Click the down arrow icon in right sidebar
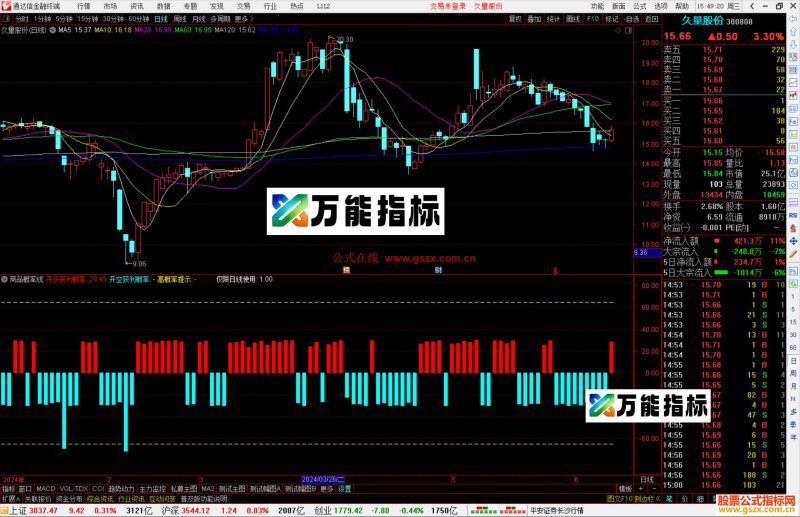800x517 pixels. (793, 45)
